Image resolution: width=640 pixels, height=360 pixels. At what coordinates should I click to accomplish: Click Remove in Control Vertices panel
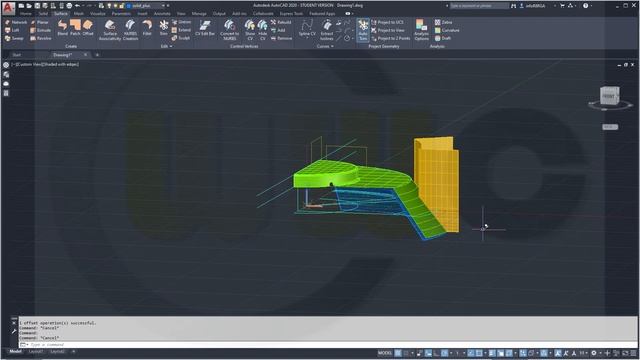[281, 38]
